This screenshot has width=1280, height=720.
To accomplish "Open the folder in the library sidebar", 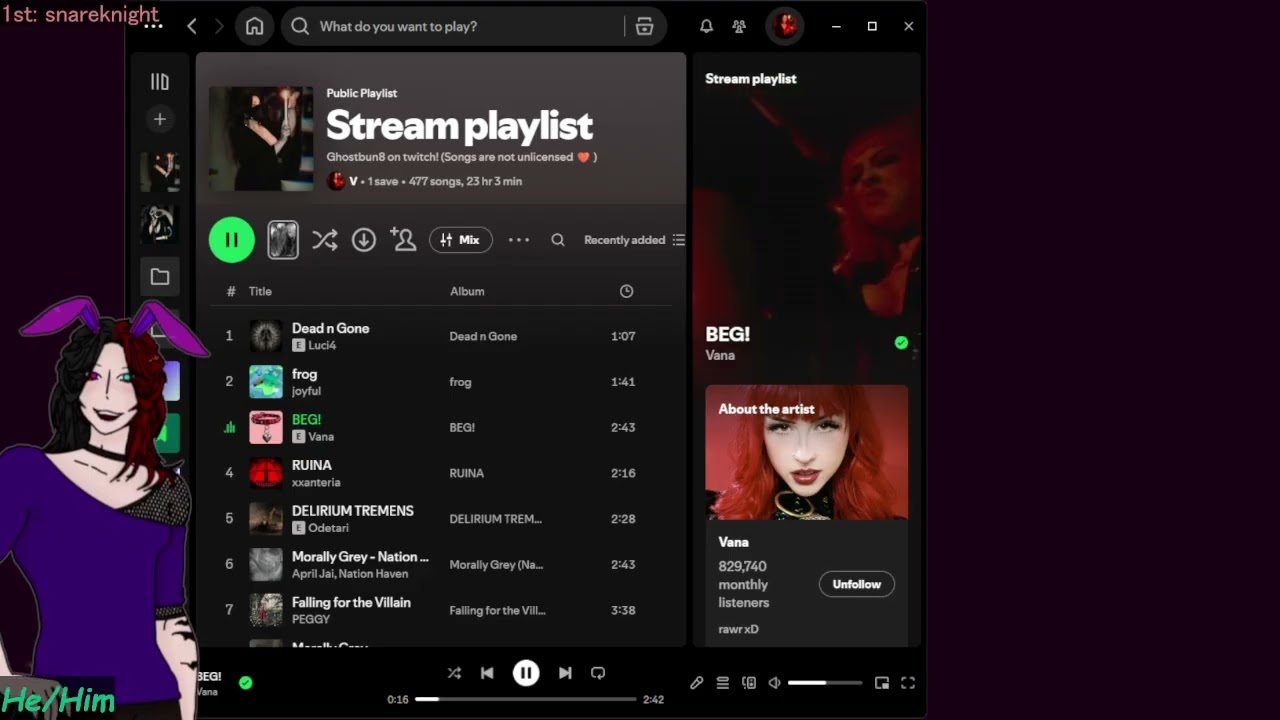I will (x=160, y=277).
